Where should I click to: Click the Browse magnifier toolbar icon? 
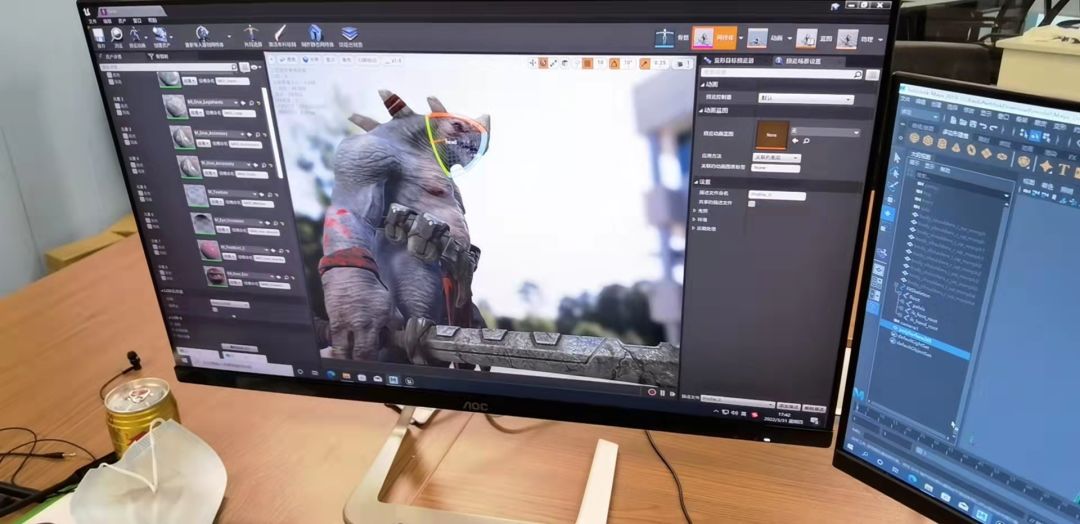(x=118, y=36)
